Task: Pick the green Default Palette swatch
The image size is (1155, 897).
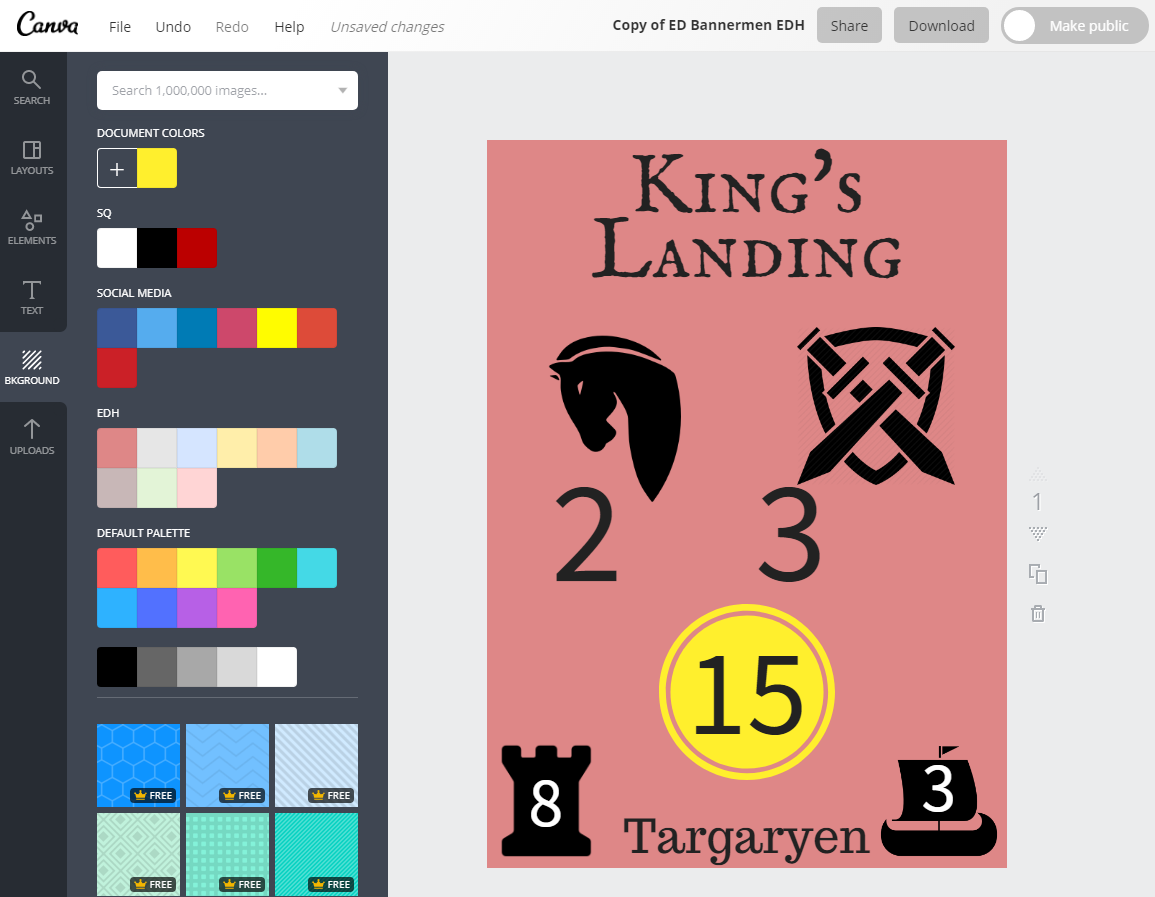Action: pyautogui.click(x=277, y=568)
